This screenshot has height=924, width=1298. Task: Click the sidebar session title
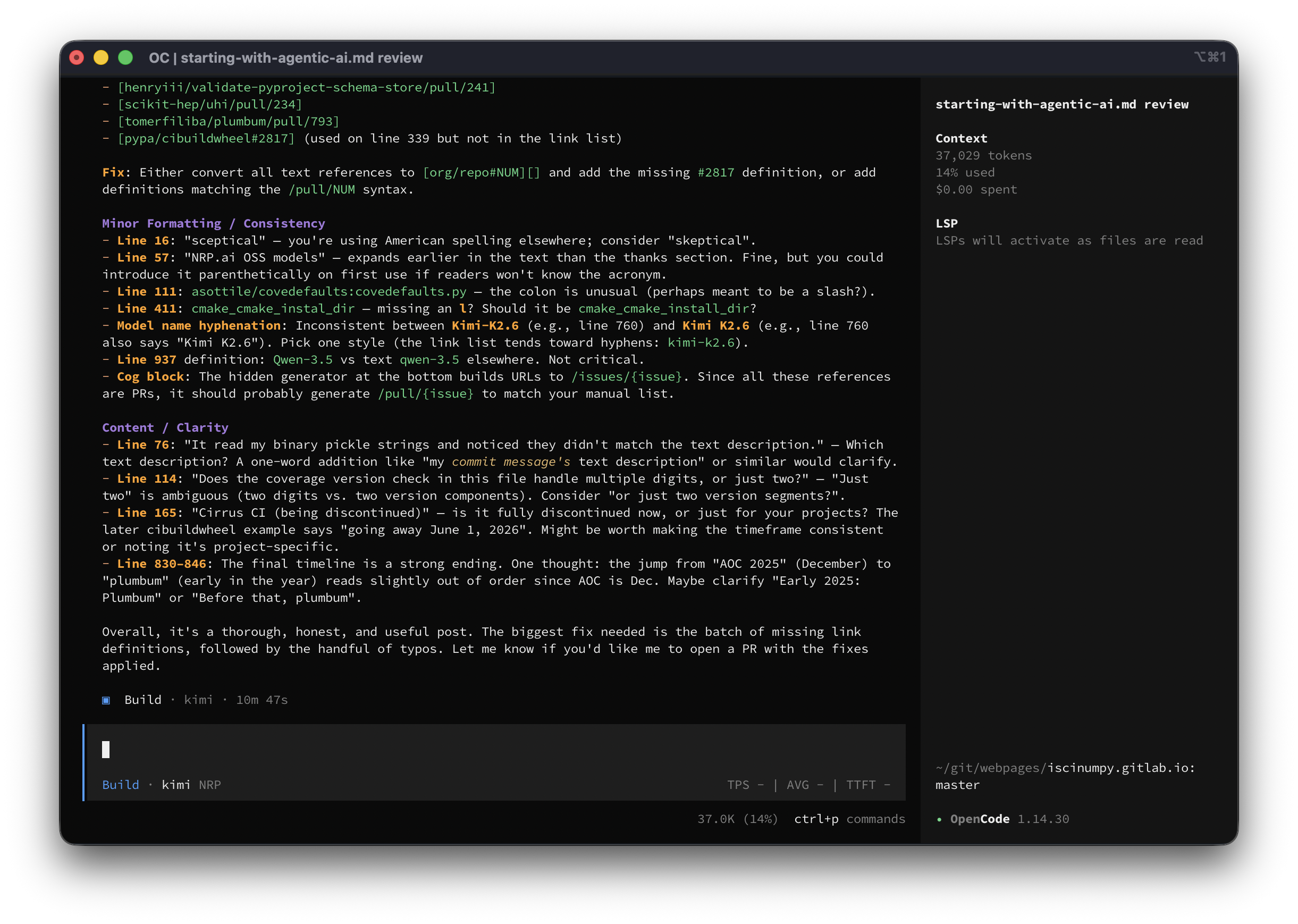pyautogui.click(x=1062, y=104)
